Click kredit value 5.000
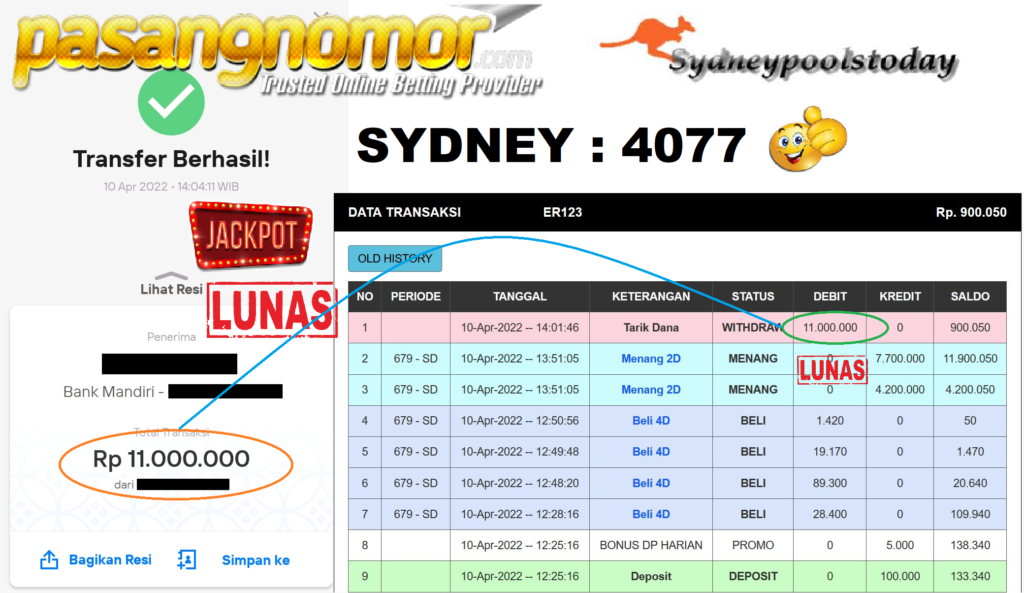1024x593 pixels. (x=899, y=545)
